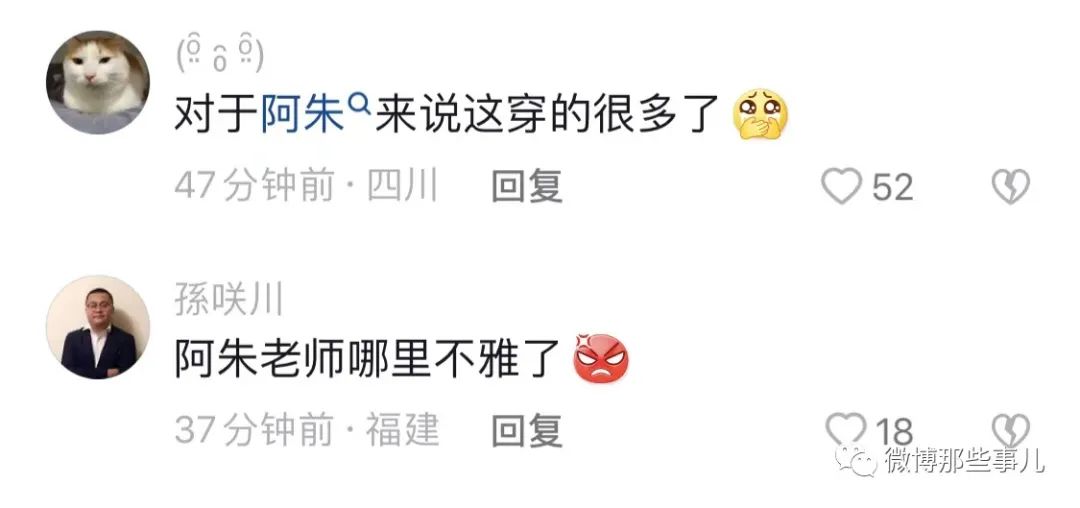
Task: Reply to the 四川 comment
Action: click(527, 187)
